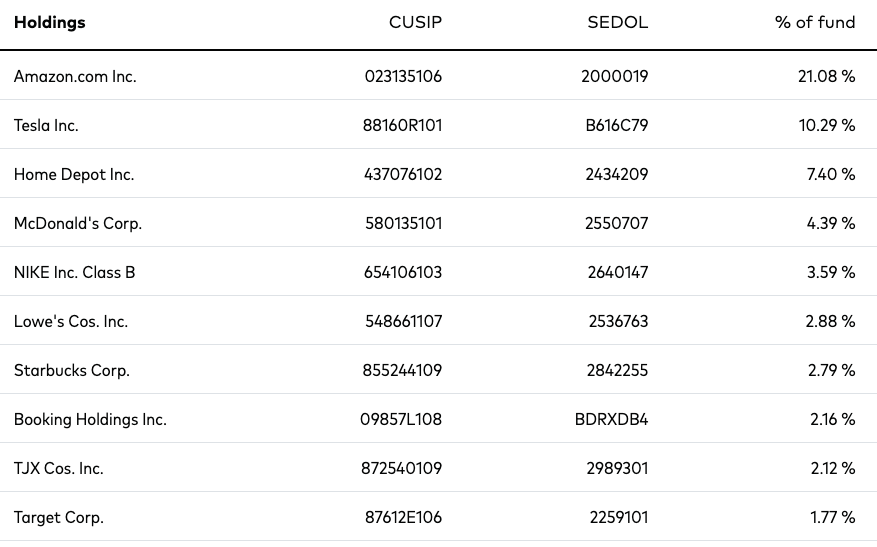The width and height of the screenshot is (877, 547).
Task: Click the Home Depot 7.40 % value
Action: pyautogui.click(x=831, y=174)
